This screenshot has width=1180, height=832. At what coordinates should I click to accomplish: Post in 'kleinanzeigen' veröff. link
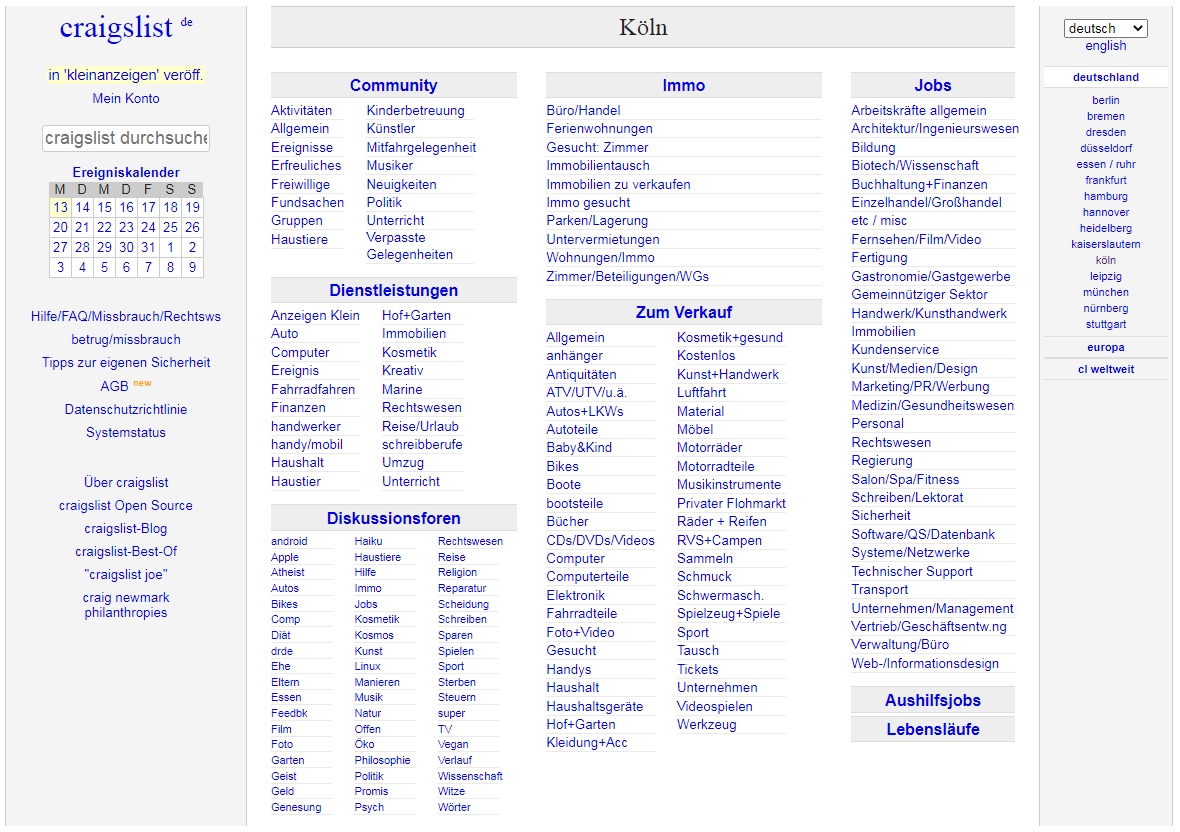point(126,75)
